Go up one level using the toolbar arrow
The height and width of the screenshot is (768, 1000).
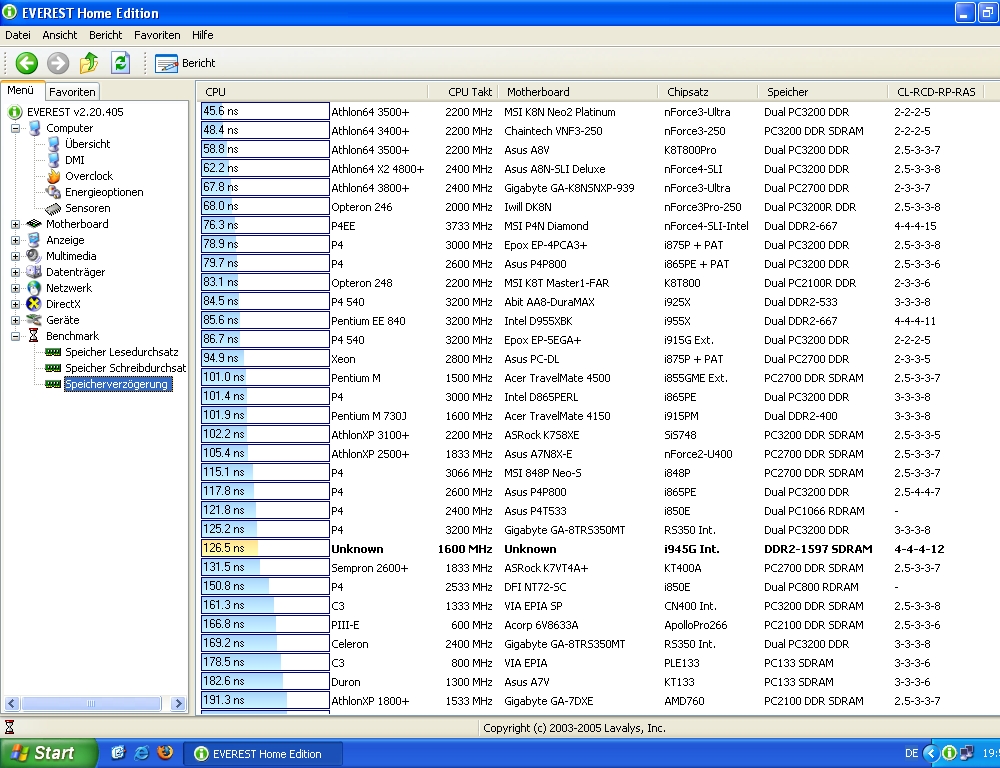[89, 63]
